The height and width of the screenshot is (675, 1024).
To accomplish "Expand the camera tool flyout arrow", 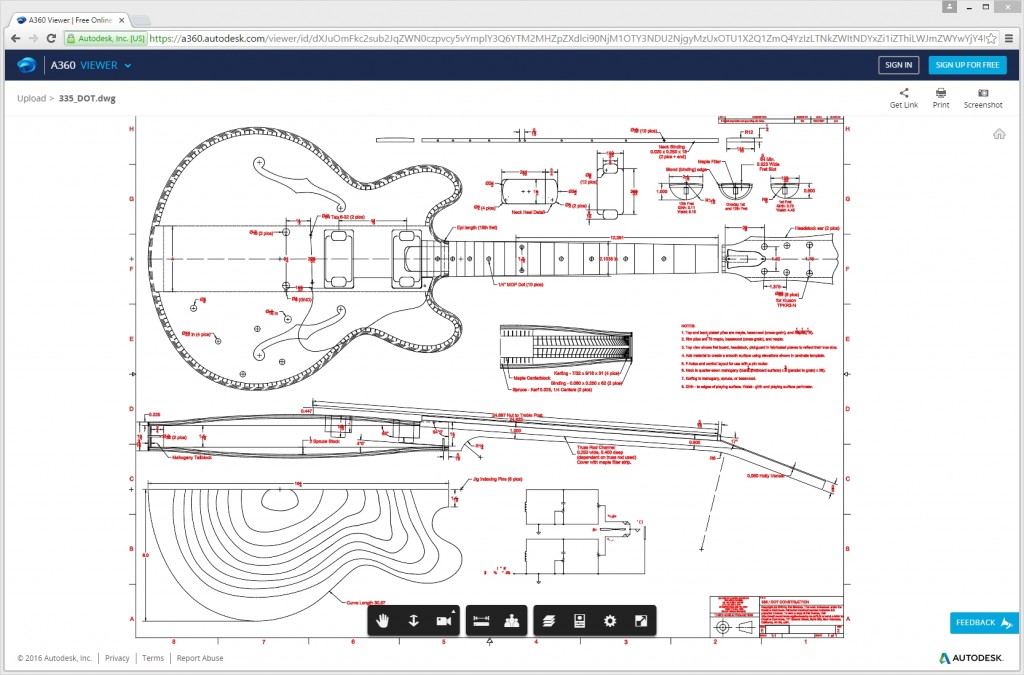I will click(453, 611).
